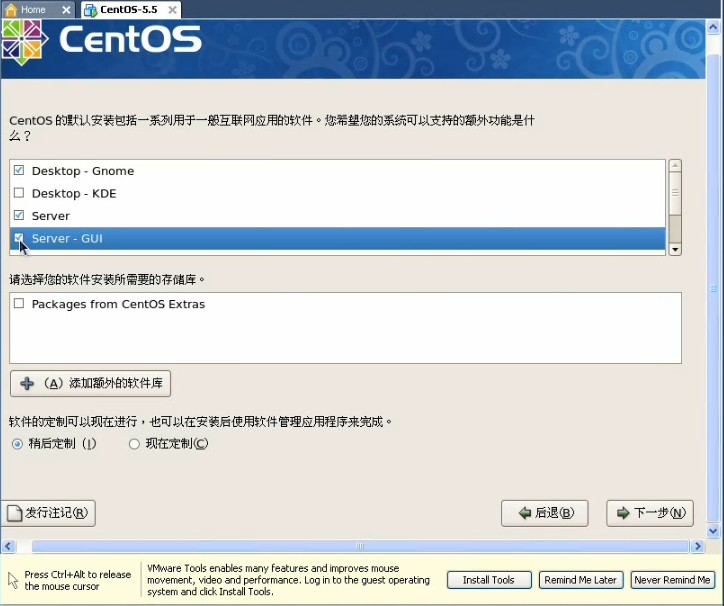This screenshot has height=606, width=724.
Task: Click the package list scrollbar thumb
Action: [x=675, y=193]
